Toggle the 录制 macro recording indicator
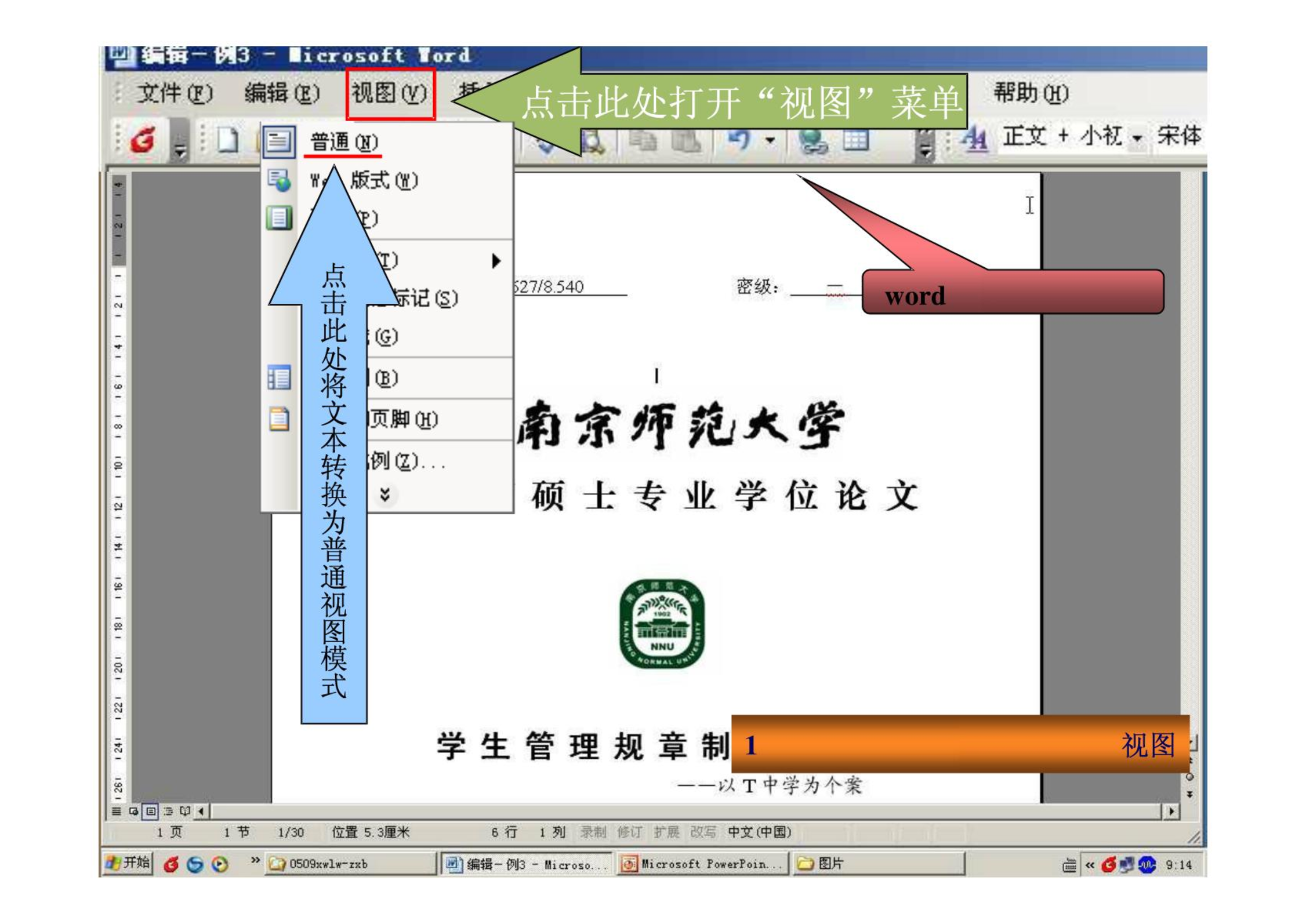1306x924 pixels. [x=593, y=832]
